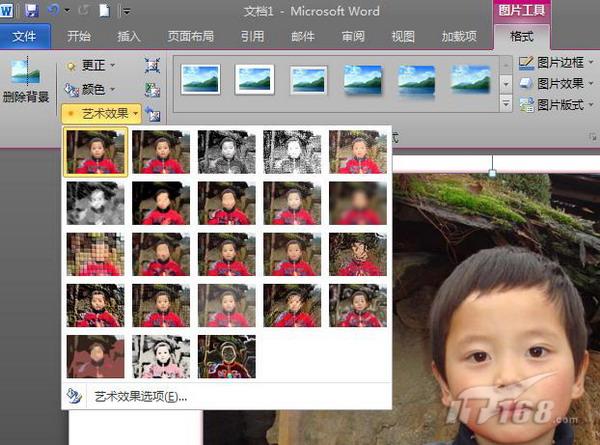Viewport: 600px width, 445px height.
Task: Click the compress pictures icon
Action: click(x=152, y=66)
